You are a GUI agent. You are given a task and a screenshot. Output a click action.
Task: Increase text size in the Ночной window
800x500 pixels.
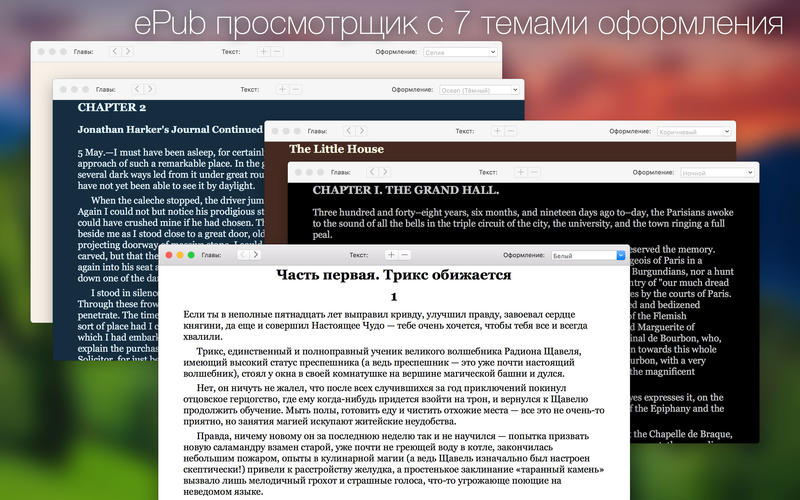[520, 172]
